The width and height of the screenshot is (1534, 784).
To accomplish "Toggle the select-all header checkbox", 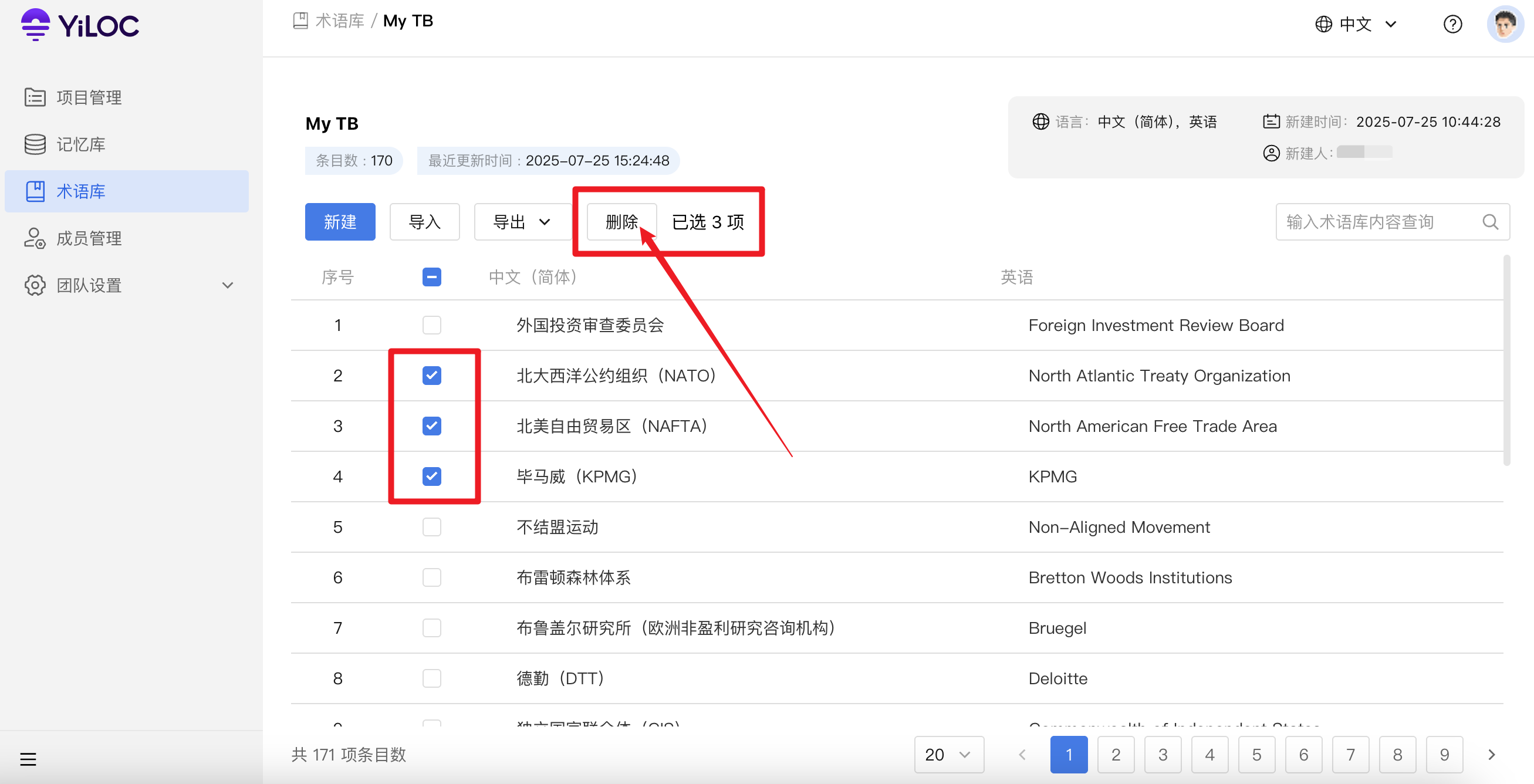I will pyautogui.click(x=432, y=277).
